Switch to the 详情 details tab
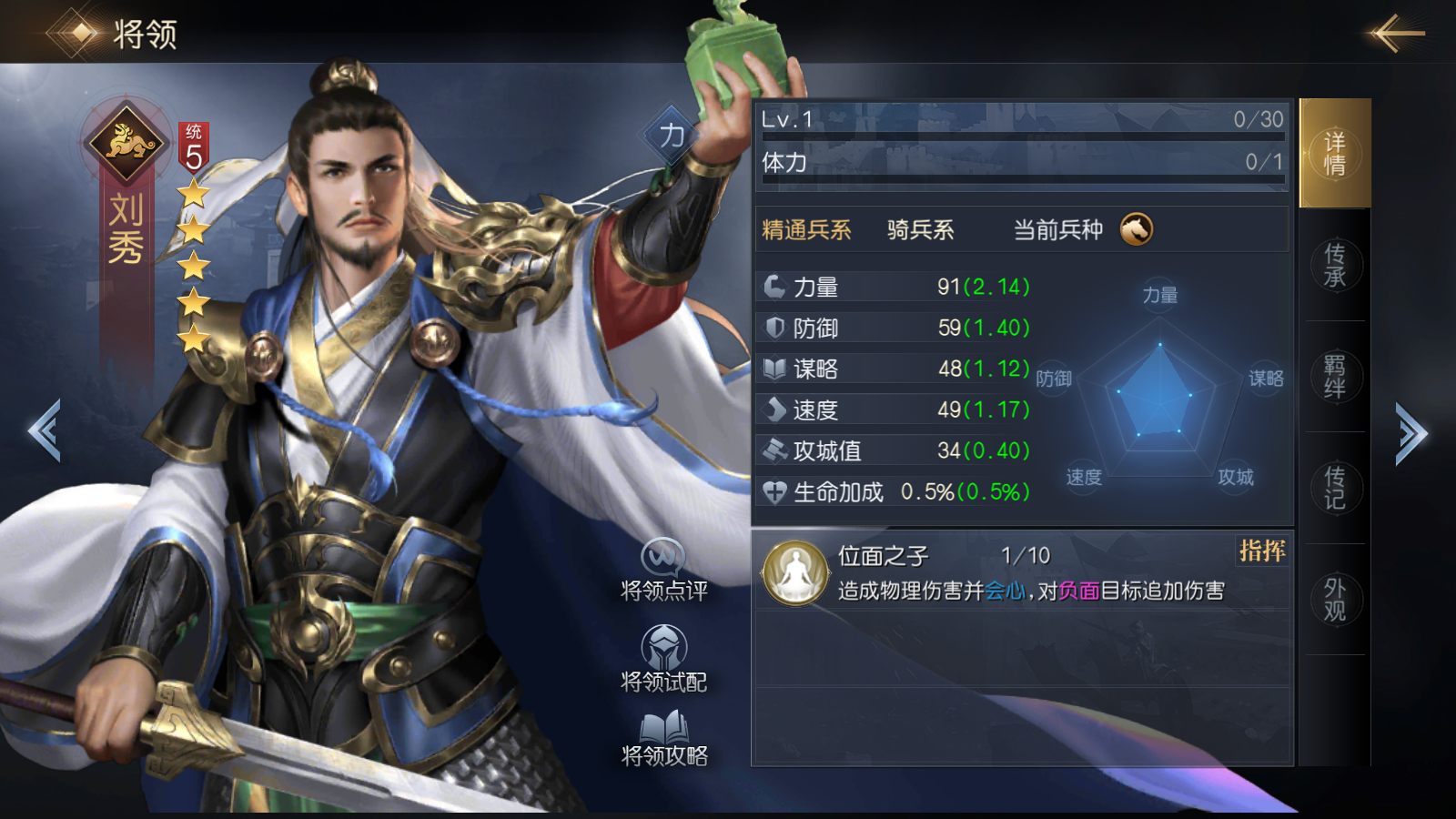This screenshot has height=819, width=1456. 1334,153
